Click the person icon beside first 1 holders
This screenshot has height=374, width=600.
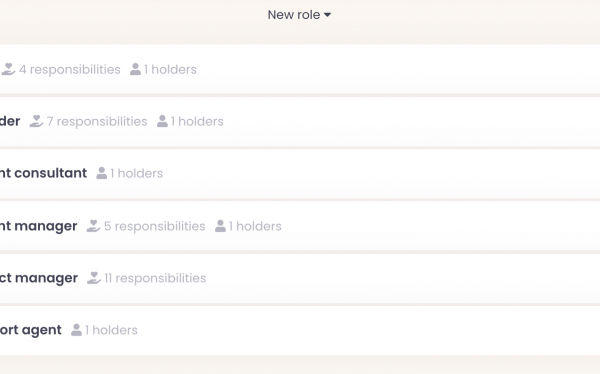pyautogui.click(x=135, y=69)
